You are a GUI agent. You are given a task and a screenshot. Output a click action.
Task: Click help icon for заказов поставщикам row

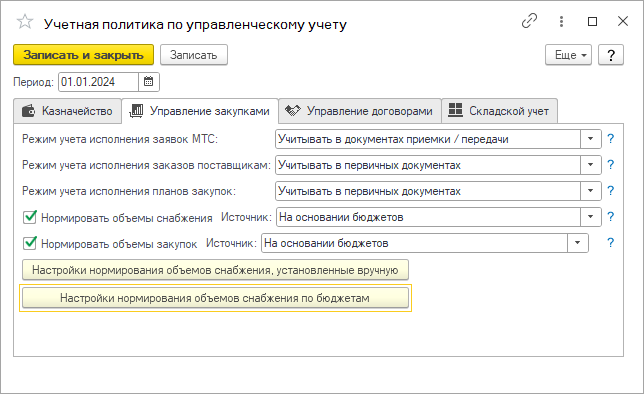[x=611, y=165]
